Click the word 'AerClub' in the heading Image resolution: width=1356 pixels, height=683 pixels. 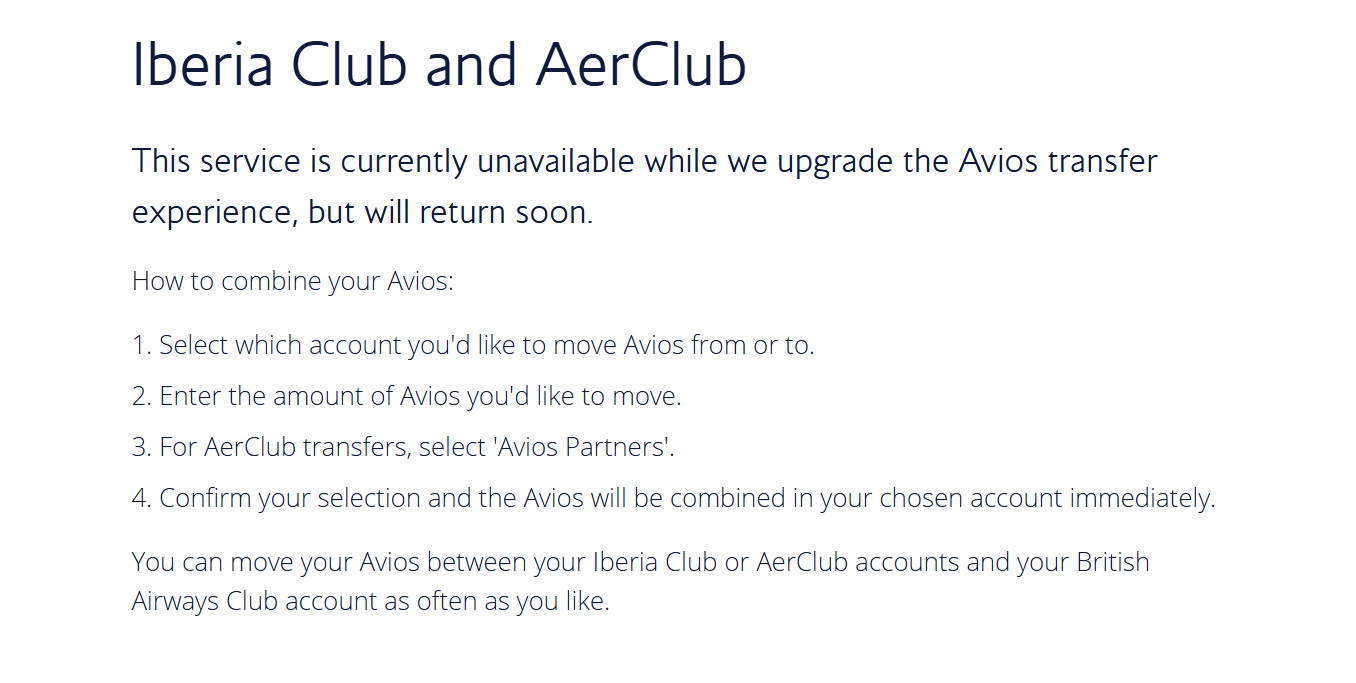coord(641,64)
